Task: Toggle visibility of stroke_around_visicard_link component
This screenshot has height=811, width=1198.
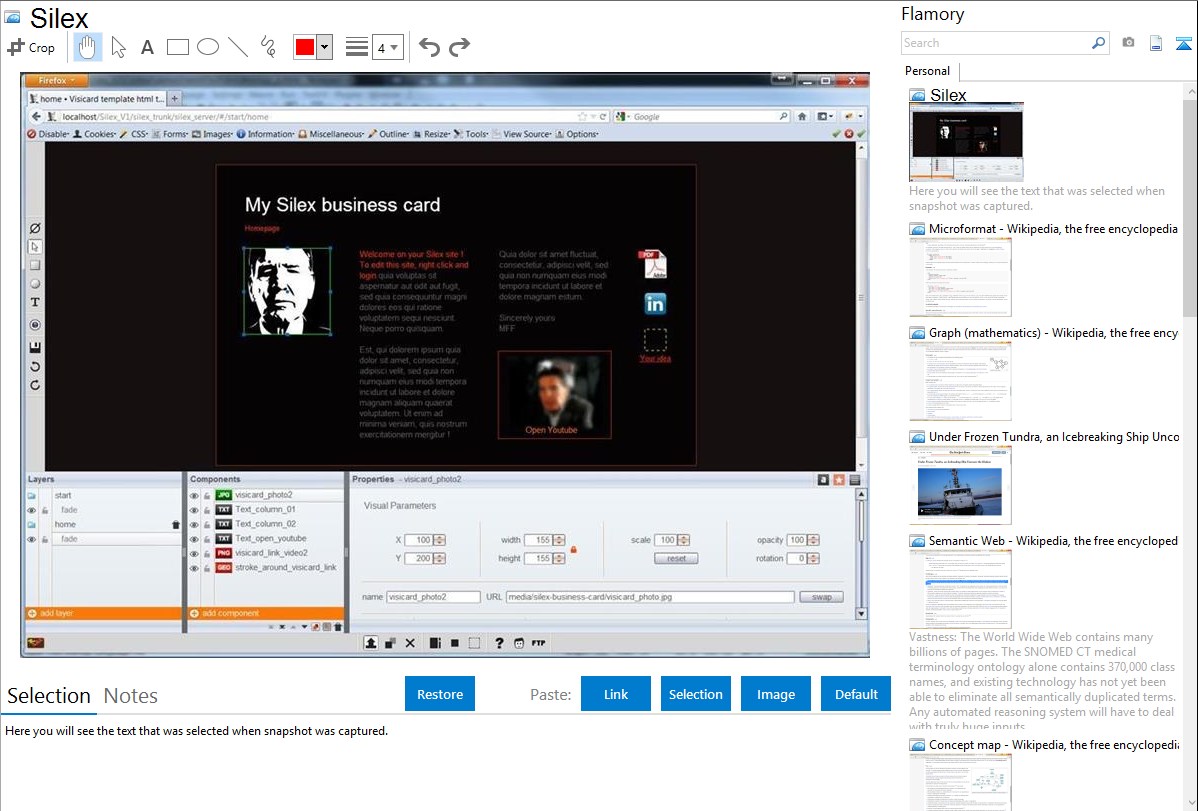Action: coord(194,569)
